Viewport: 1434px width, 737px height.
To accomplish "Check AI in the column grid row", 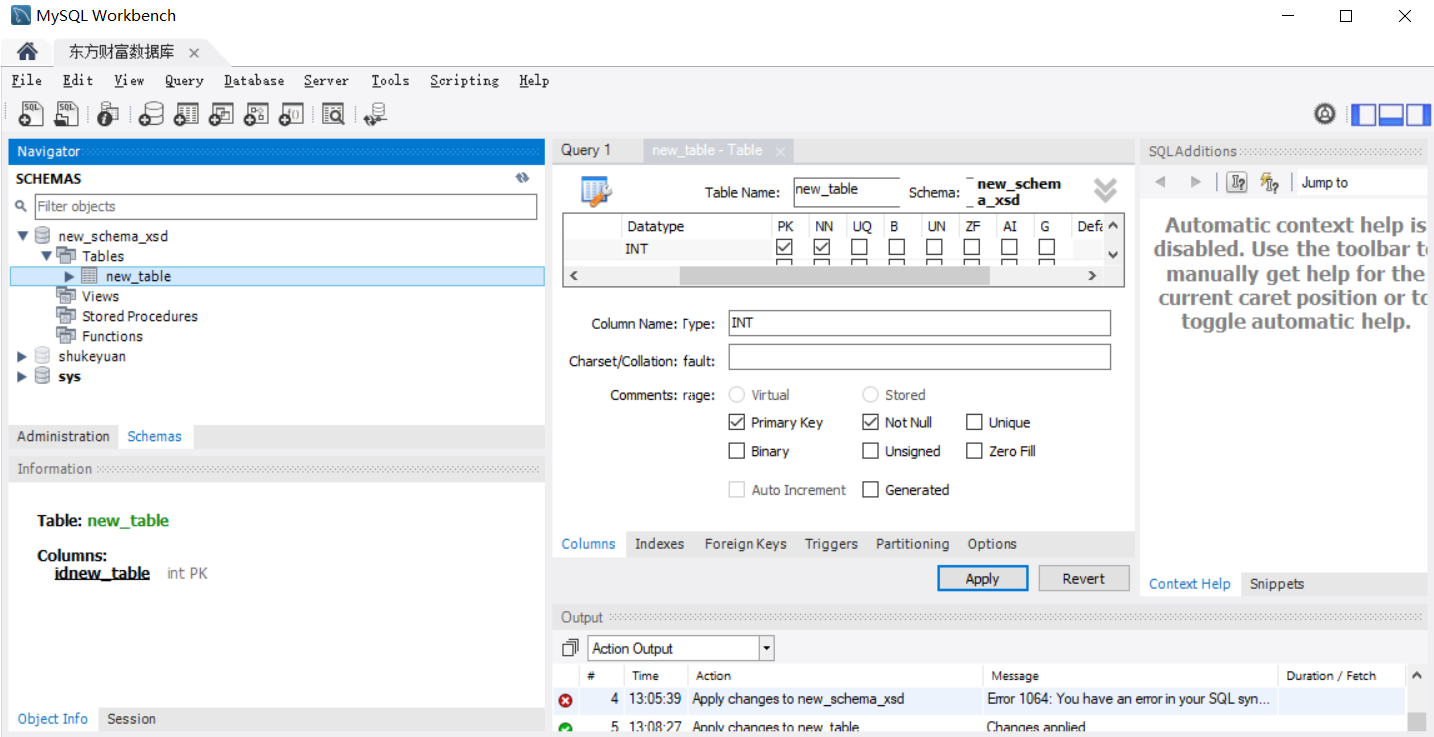I will pos(1009,247).
